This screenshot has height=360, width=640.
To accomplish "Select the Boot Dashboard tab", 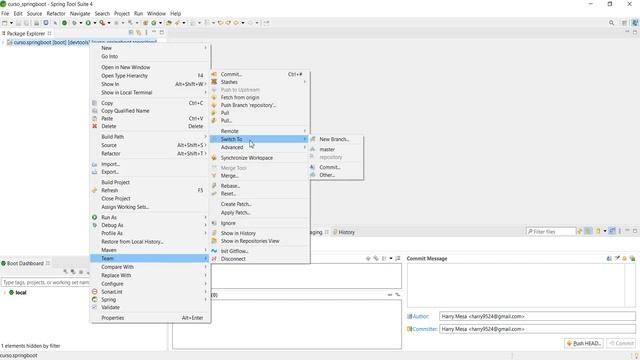I will click(25, 263).
